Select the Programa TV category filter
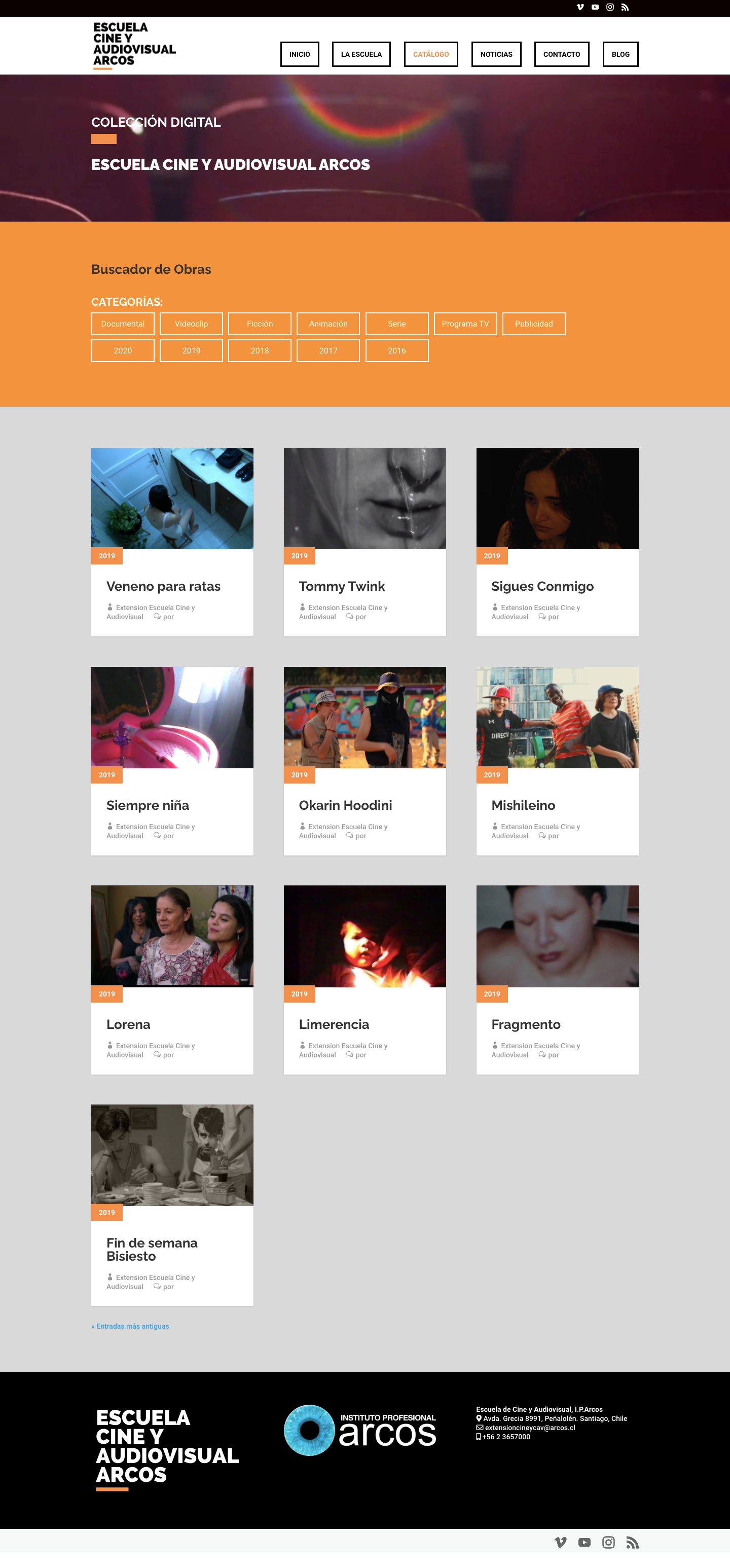The height and width of the screenshot is (1568, 730). (465, 324)
